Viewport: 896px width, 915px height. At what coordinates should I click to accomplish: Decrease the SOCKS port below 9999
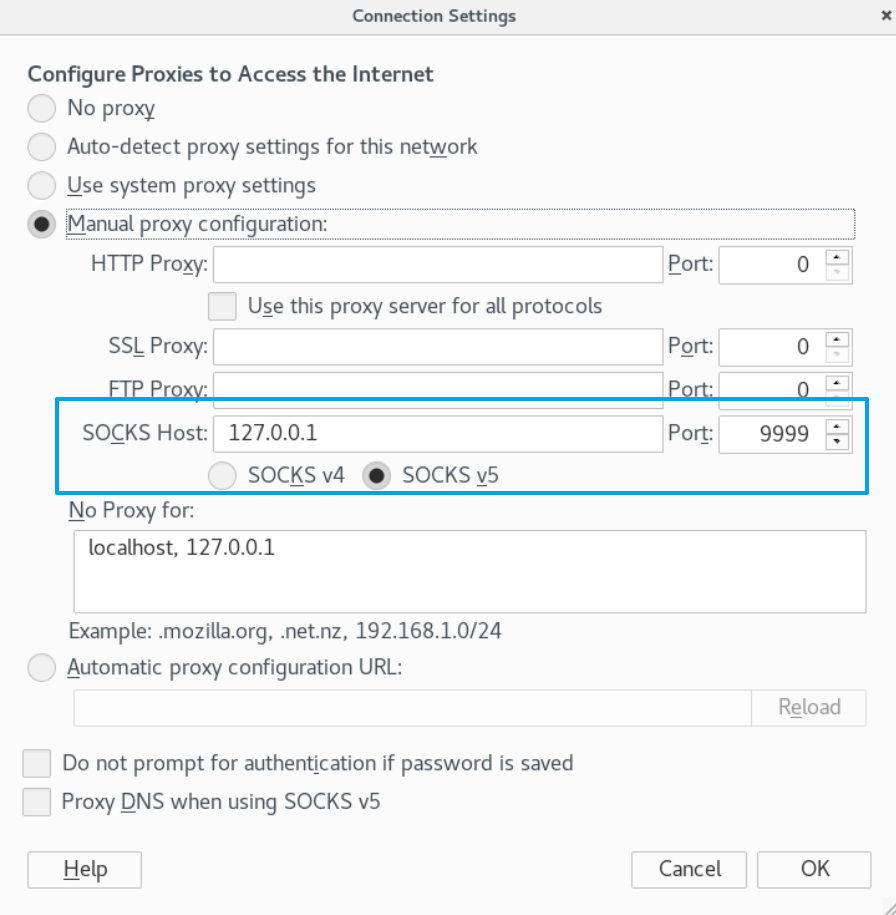837,442
